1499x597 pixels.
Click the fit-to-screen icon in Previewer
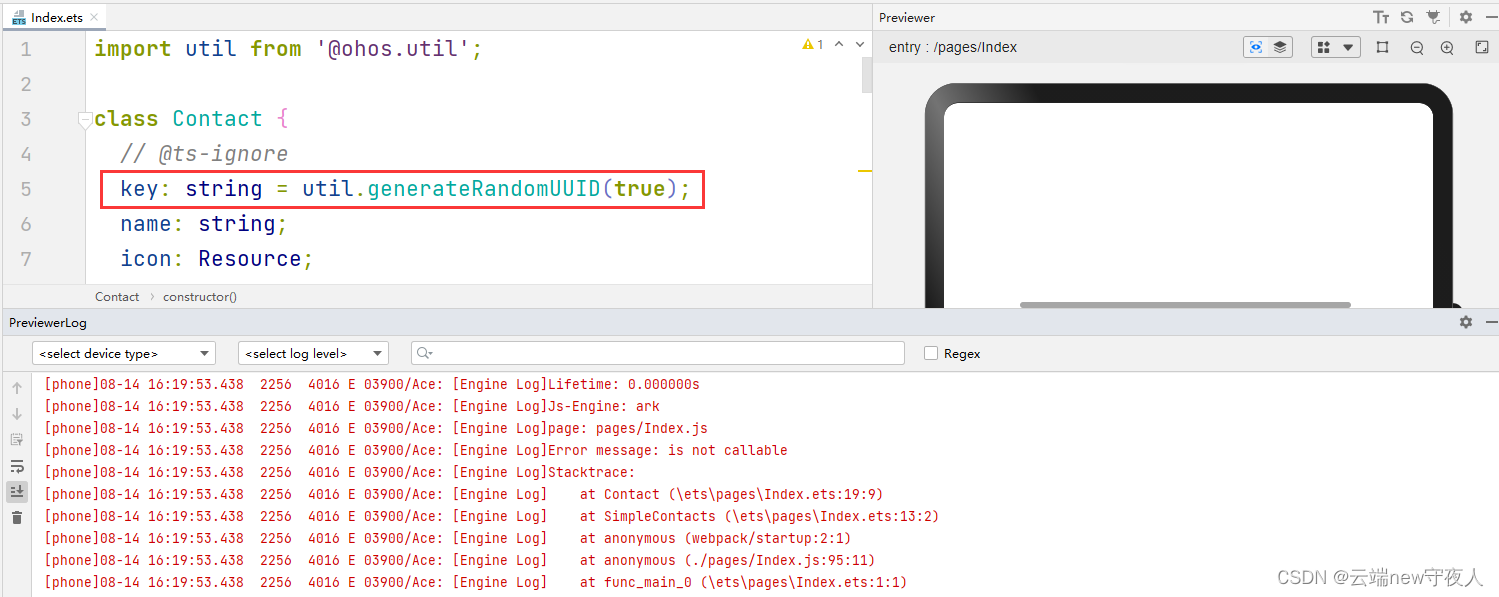(1482, 47)
